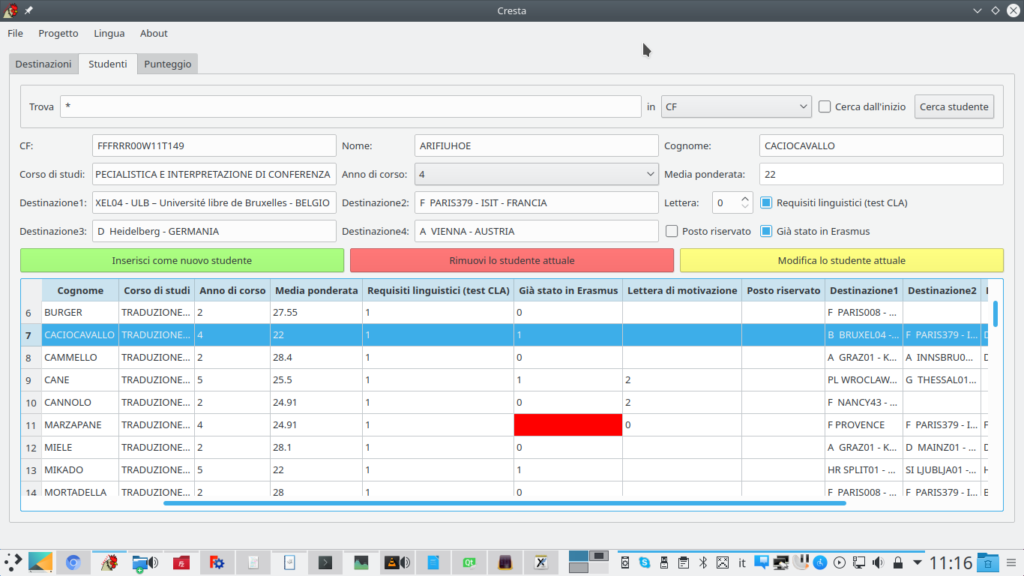
Task: Select row header number 8
Action: pos(31,357)
